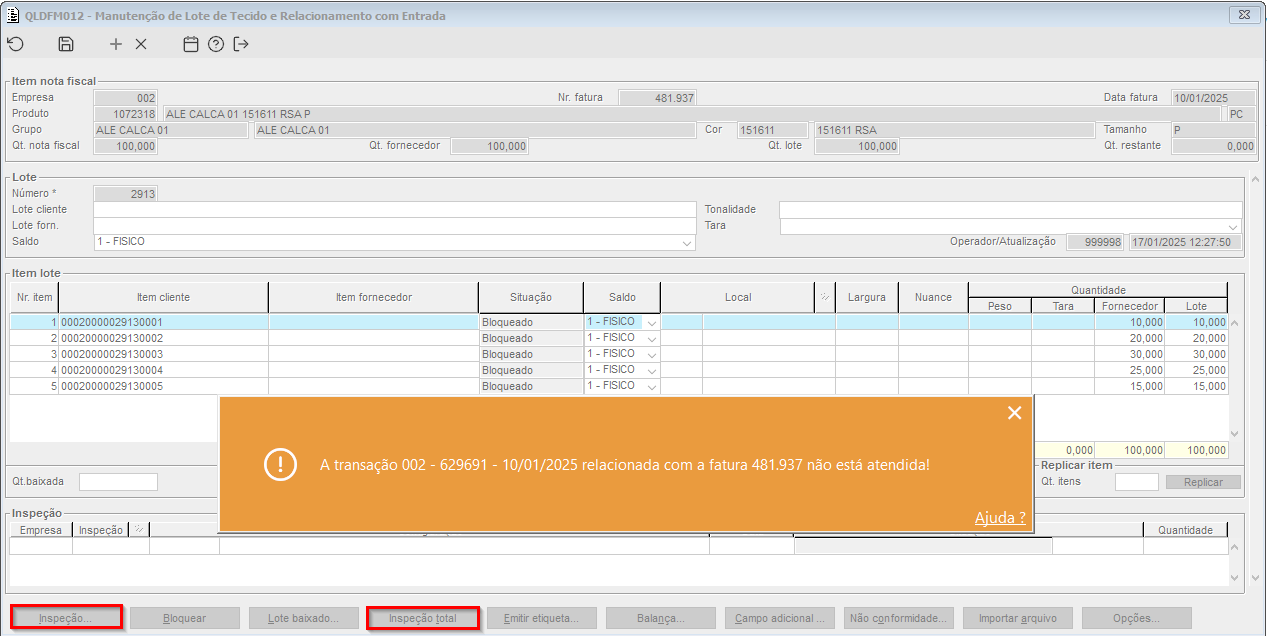Open Saldo dropdown for item row 3
Screen dimensions: 1267x636
click(x=651, y=355)
